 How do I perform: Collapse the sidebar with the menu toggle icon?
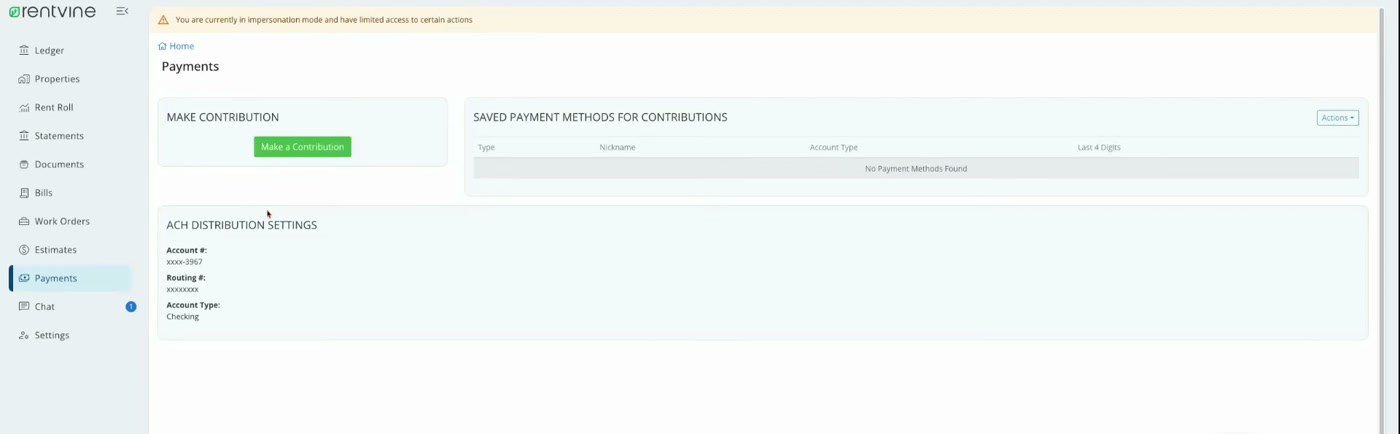coord(122,11)
